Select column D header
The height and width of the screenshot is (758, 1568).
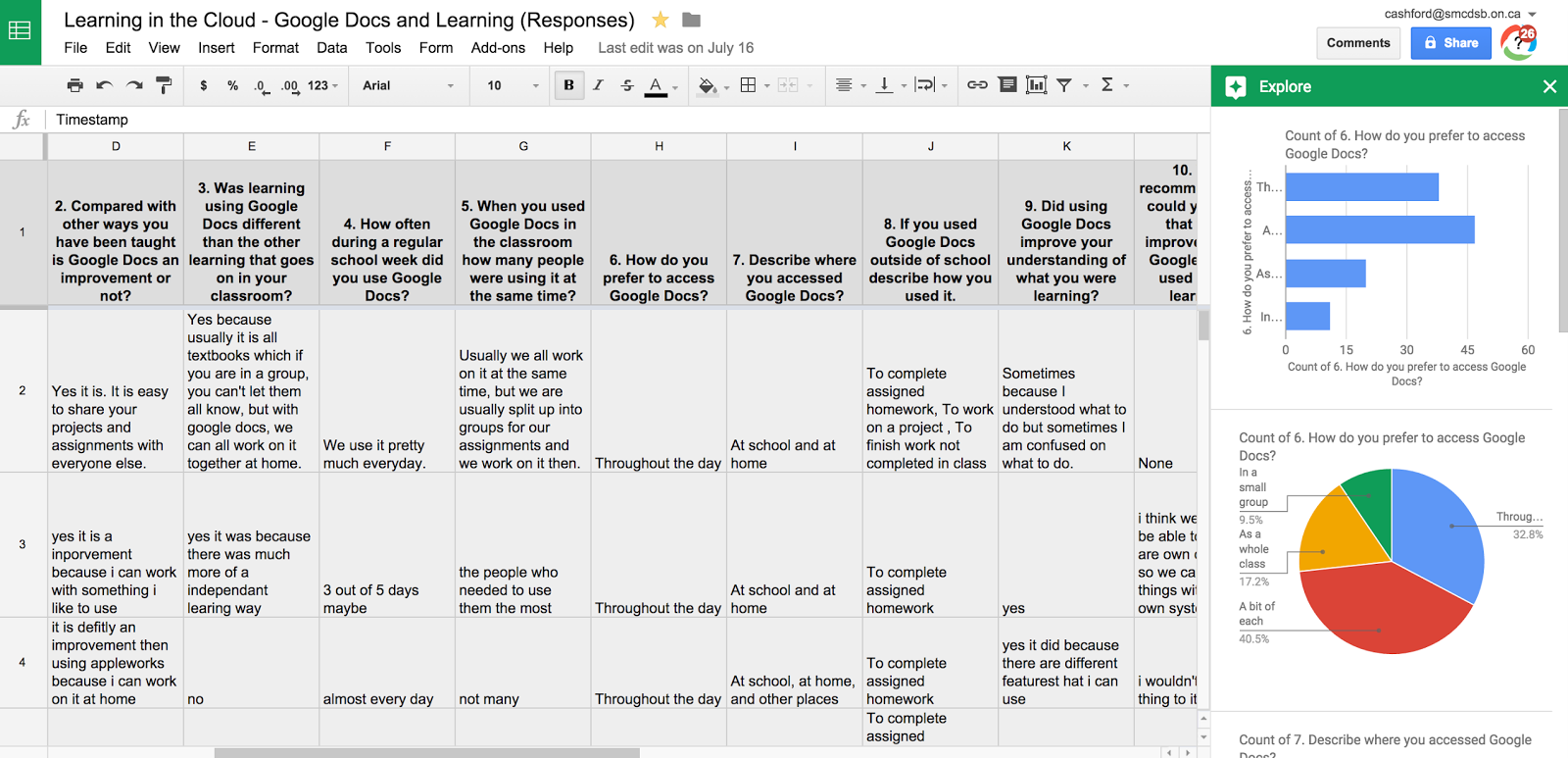pos(116,146)
